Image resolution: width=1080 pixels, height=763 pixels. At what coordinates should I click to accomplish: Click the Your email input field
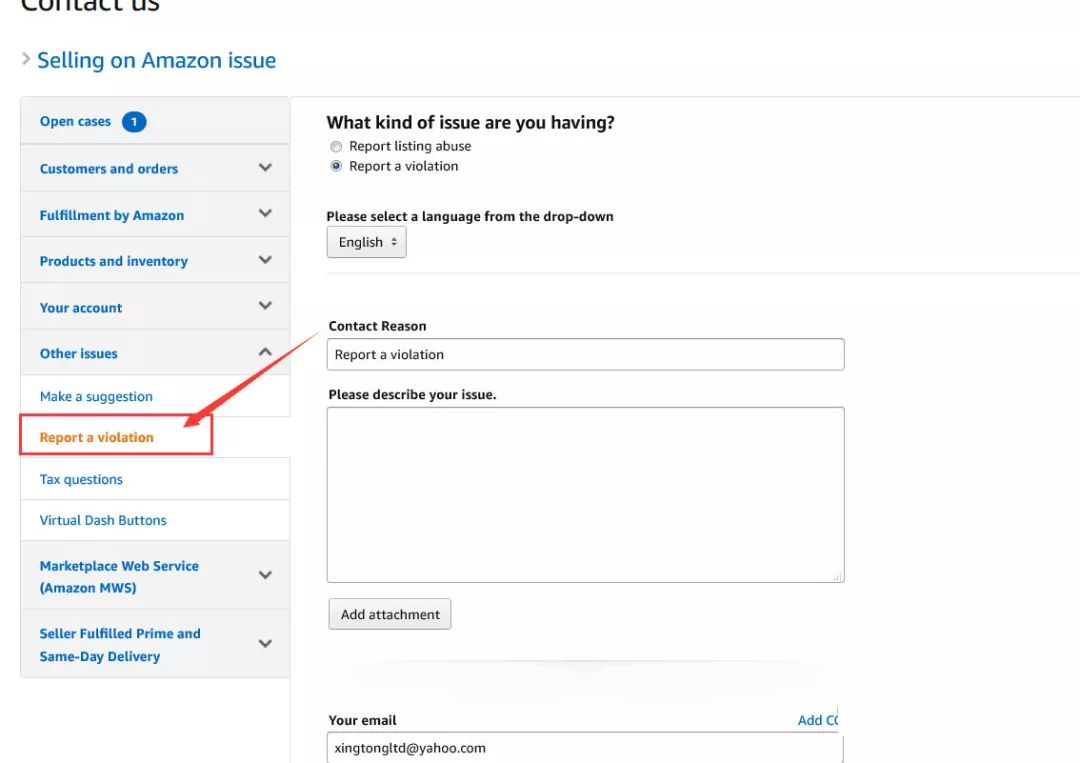point(585,748)
